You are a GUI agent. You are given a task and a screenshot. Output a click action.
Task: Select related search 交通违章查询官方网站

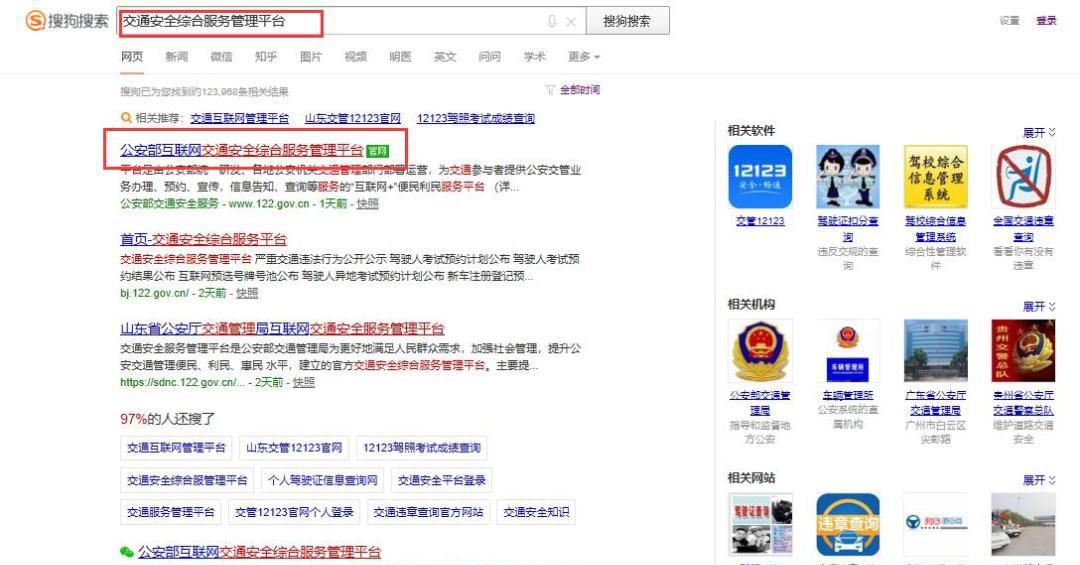coord(428,512)
